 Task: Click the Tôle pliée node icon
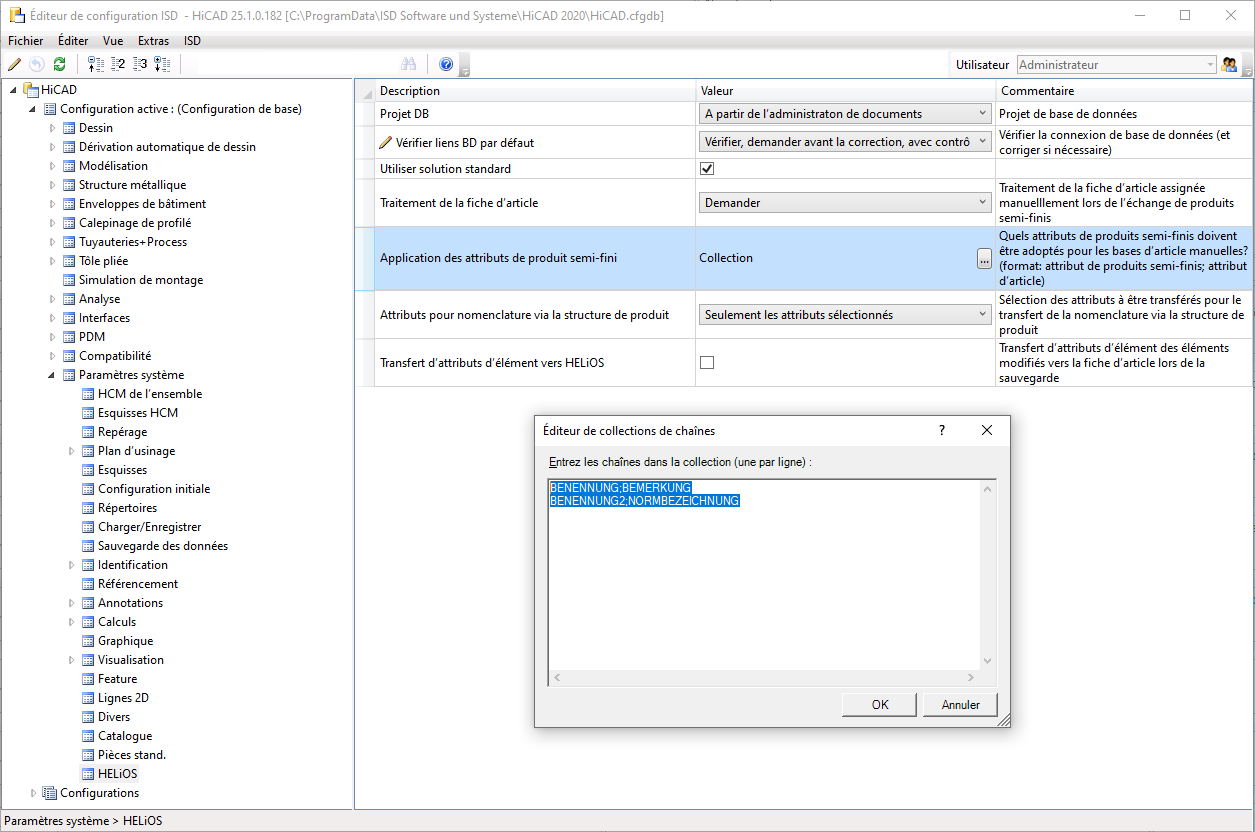[x=69, y=261]
